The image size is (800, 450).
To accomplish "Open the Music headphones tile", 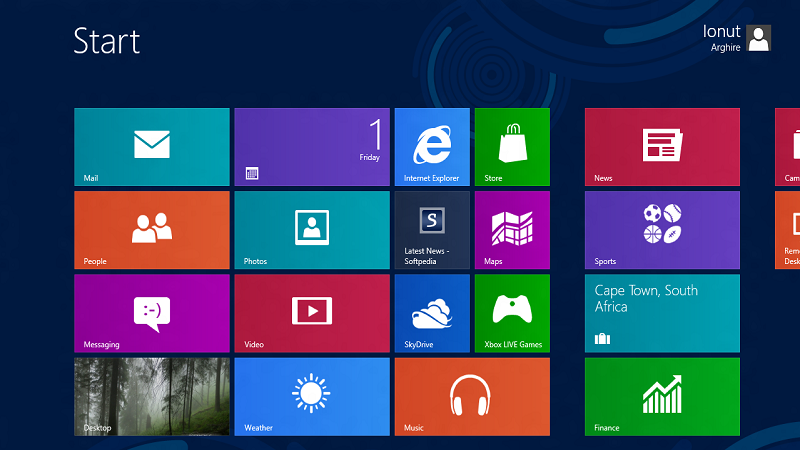I will click(x=471, y=396).
